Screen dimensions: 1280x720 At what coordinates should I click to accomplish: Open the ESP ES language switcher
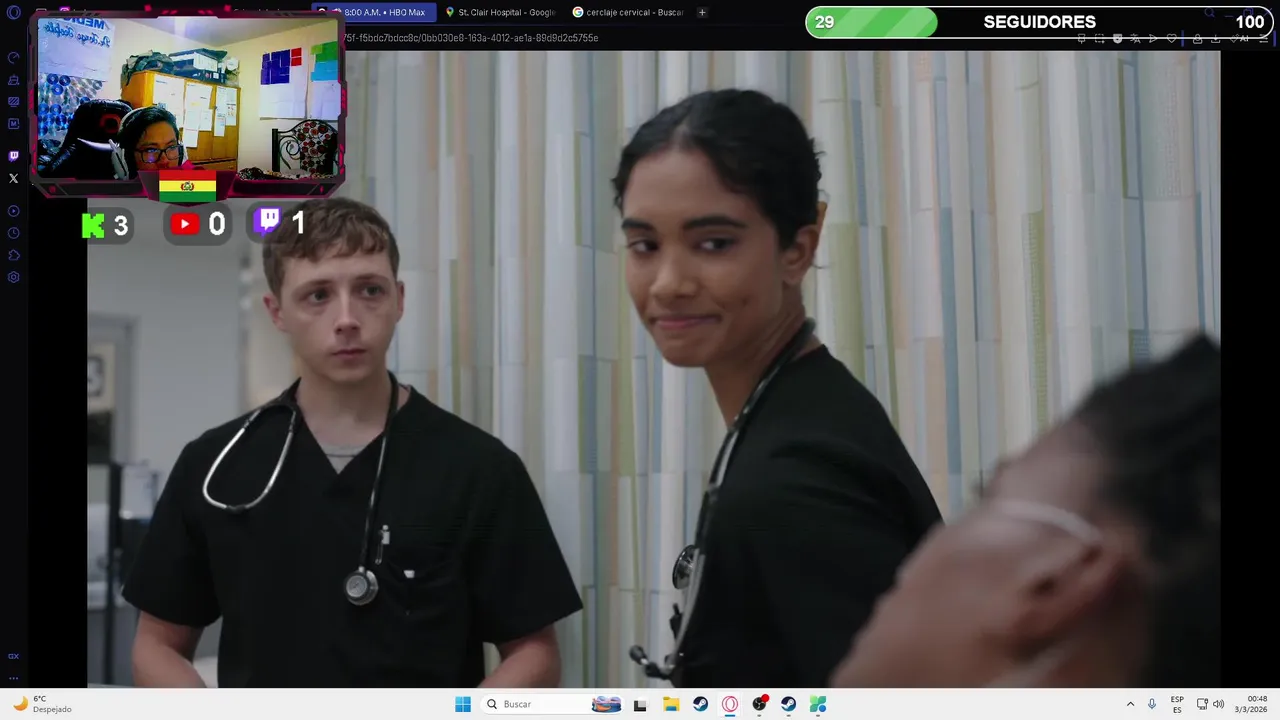click(1177, 704)
